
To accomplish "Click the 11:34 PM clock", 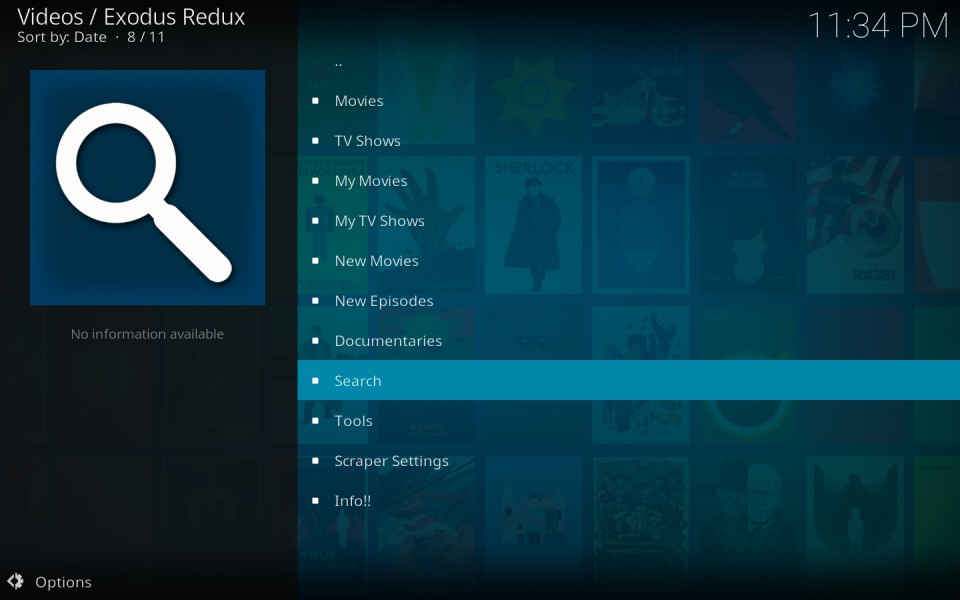I will tap(878, 26).
